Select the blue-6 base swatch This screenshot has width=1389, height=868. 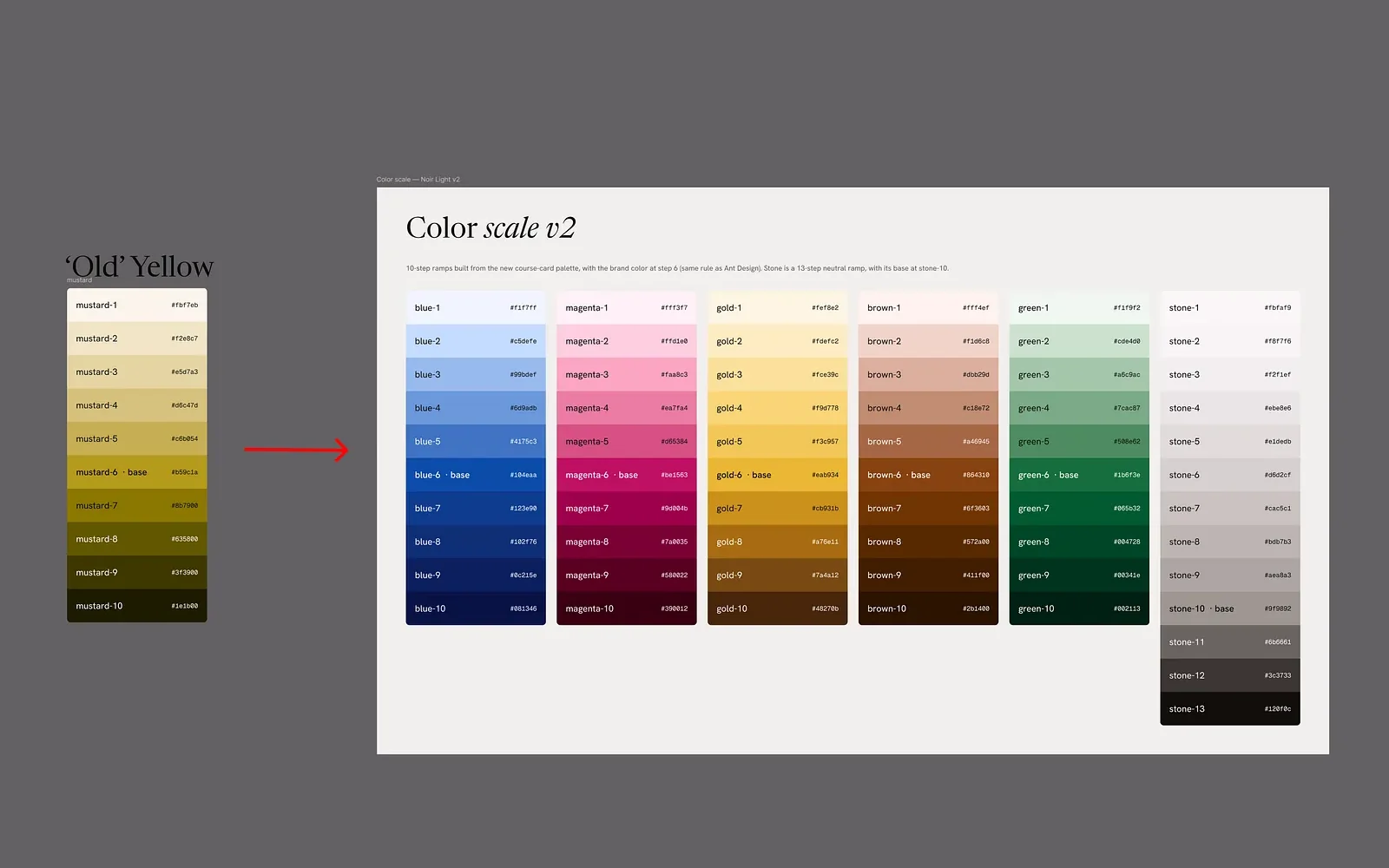(476, 475)
